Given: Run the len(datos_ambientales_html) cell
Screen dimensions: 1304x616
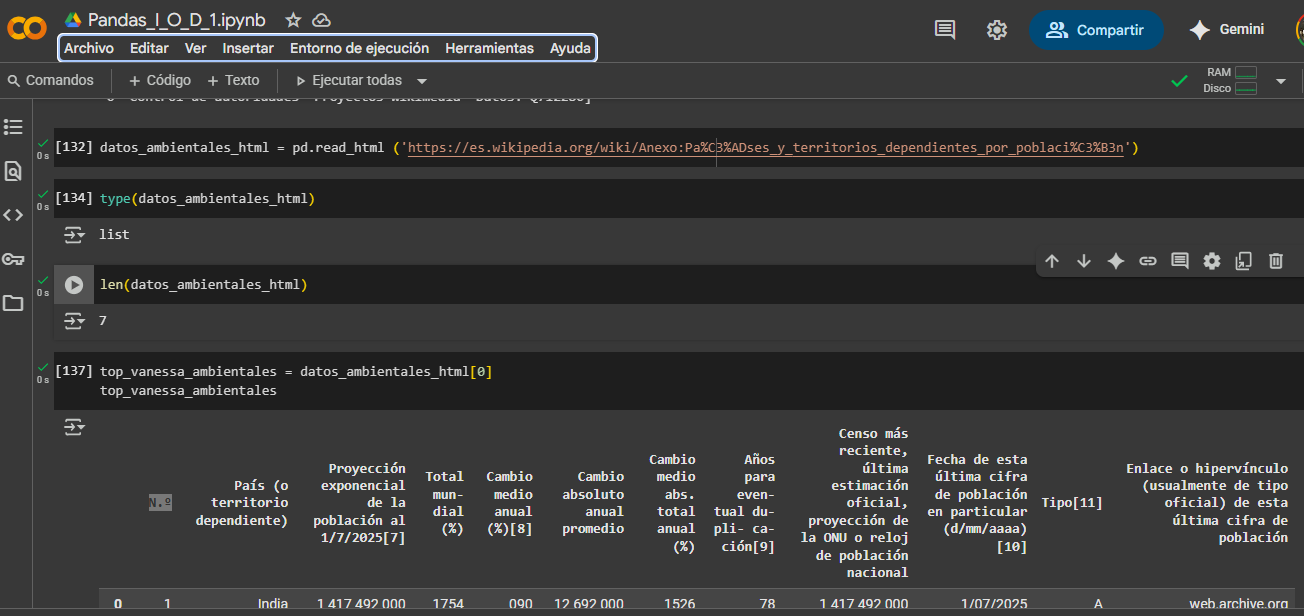Looking at the screenshot, I should (74, 285).
